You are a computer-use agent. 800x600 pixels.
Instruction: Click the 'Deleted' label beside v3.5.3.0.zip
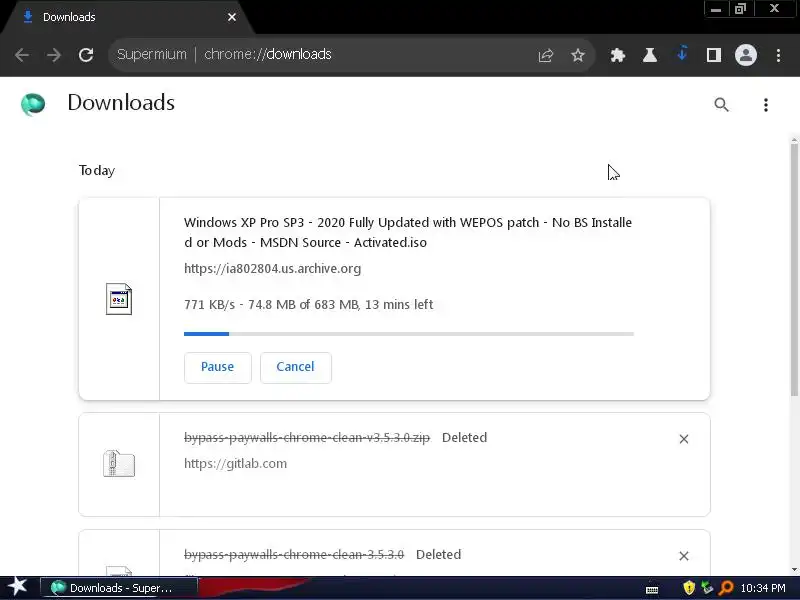coord(464,438)
